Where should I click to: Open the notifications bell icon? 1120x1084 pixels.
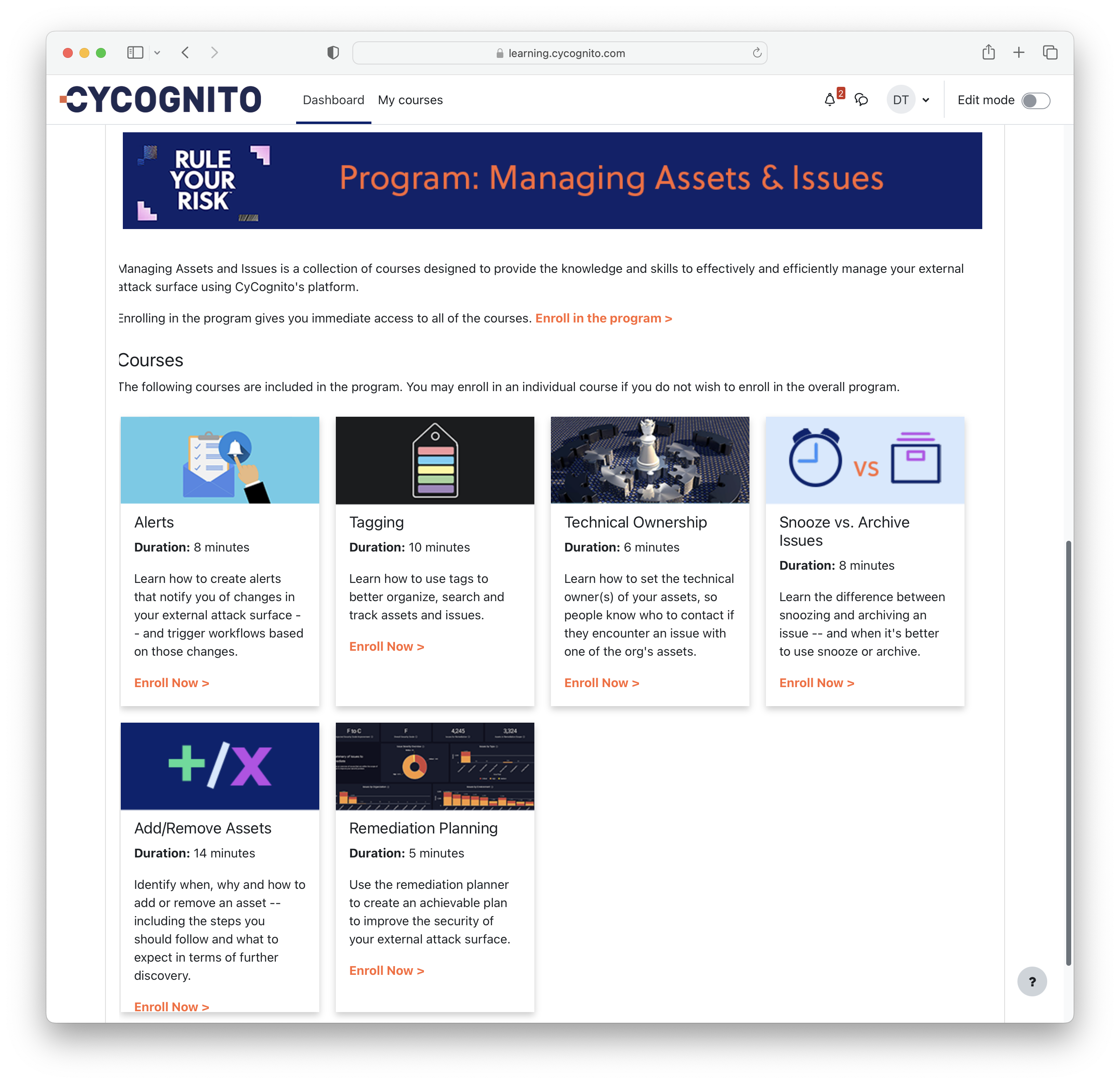click(830, 100)
